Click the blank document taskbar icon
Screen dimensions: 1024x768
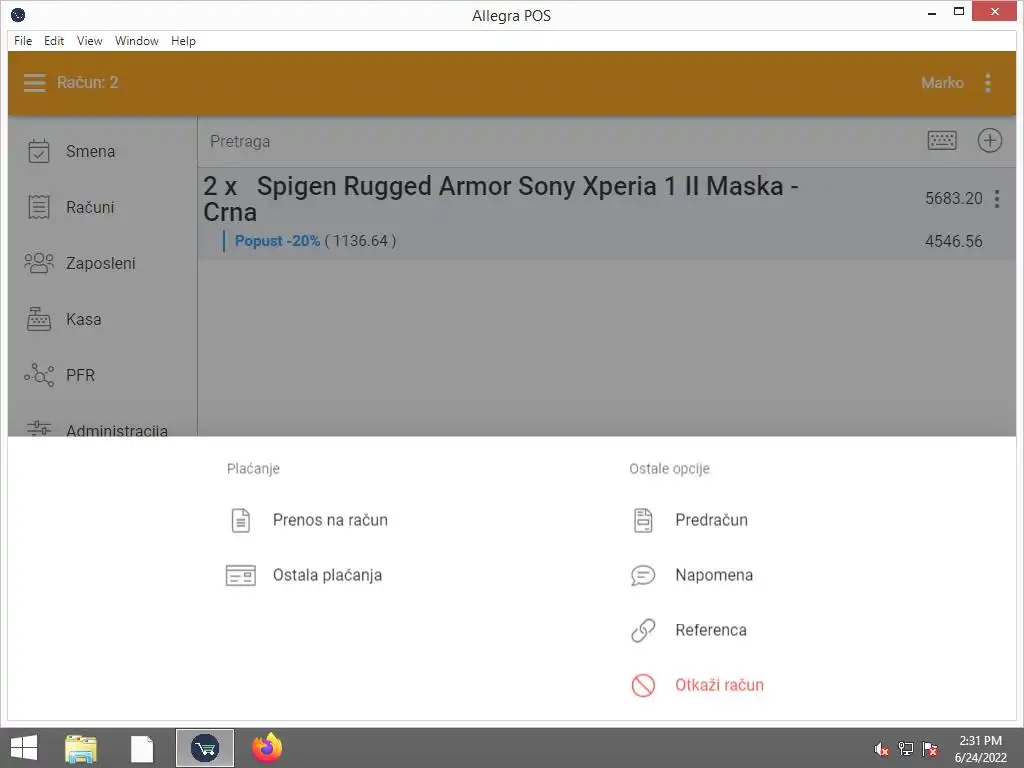(142, 749)
